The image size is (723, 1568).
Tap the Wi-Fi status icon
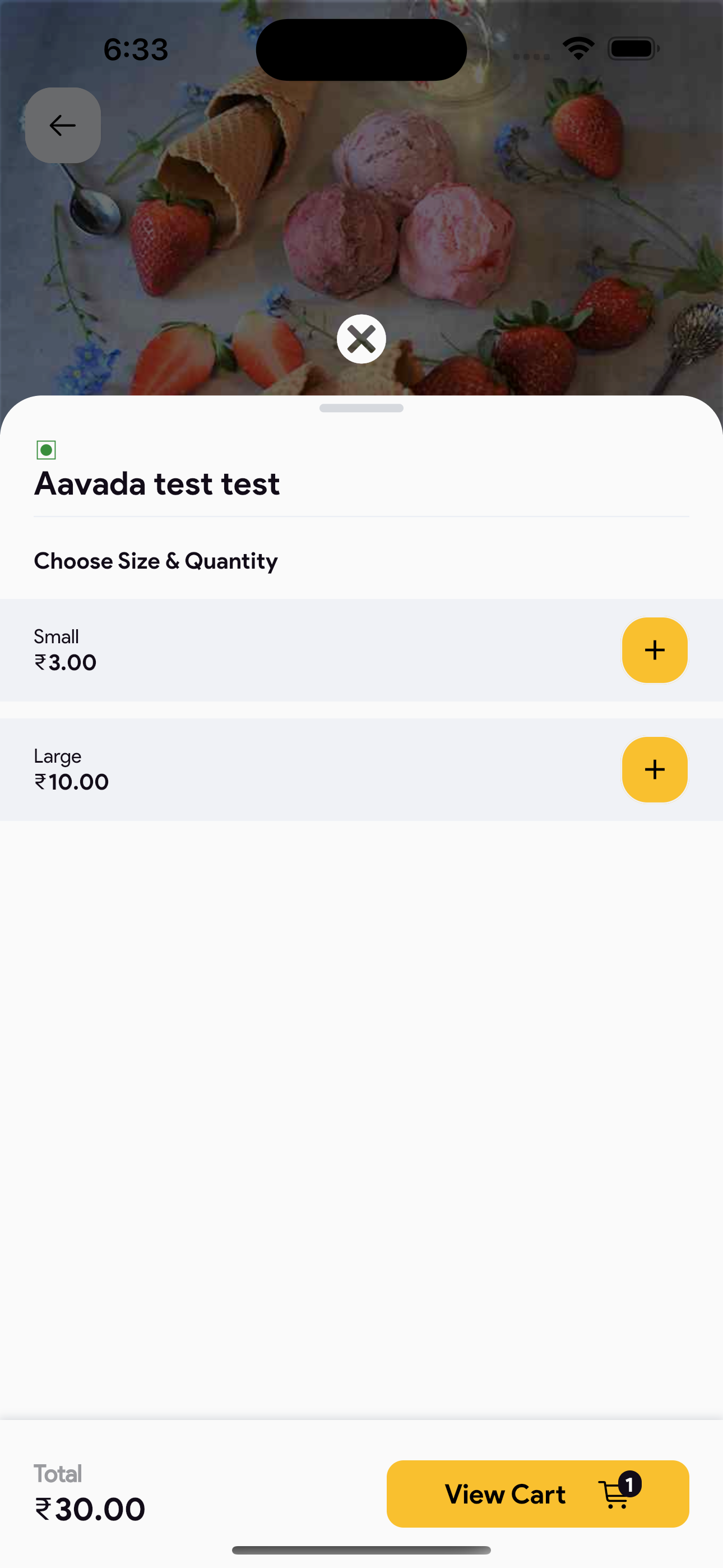(x=578, y=49)
